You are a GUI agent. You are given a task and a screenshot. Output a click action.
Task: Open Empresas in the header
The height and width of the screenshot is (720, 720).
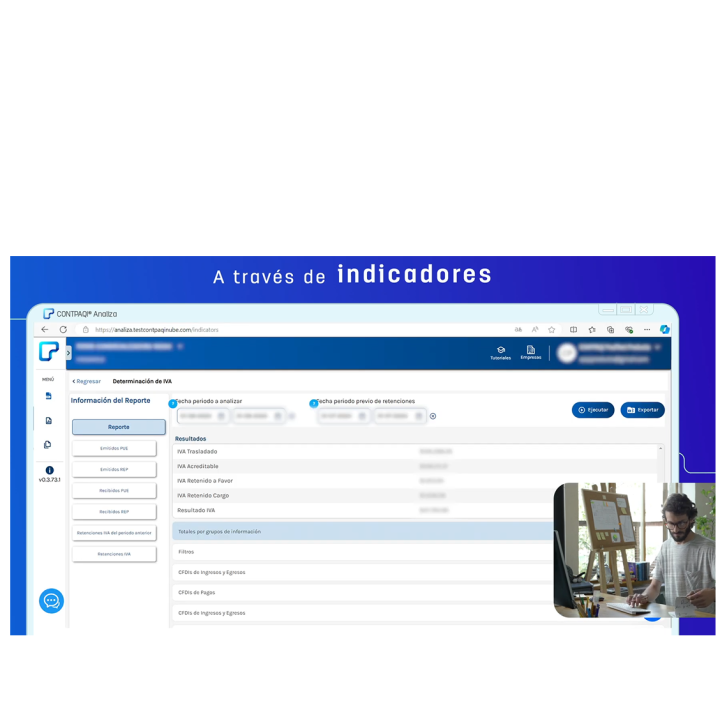(x=531, y=353)
